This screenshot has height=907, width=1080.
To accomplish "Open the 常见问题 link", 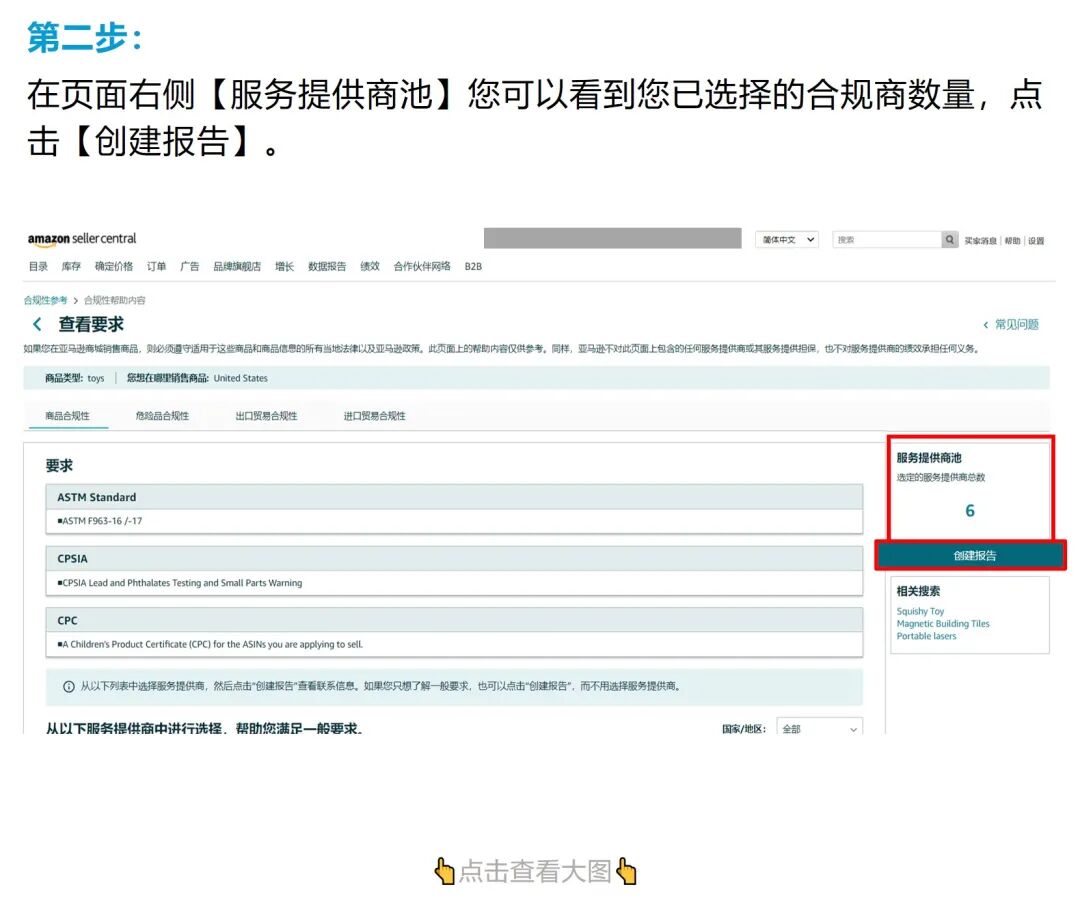I will [x=1017, y=324].
